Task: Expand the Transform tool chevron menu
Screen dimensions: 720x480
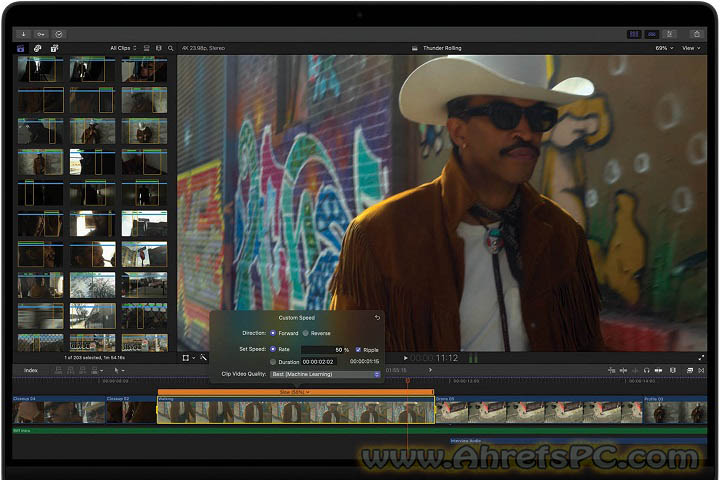Action: pyautogui.click(x=194, y=358)
